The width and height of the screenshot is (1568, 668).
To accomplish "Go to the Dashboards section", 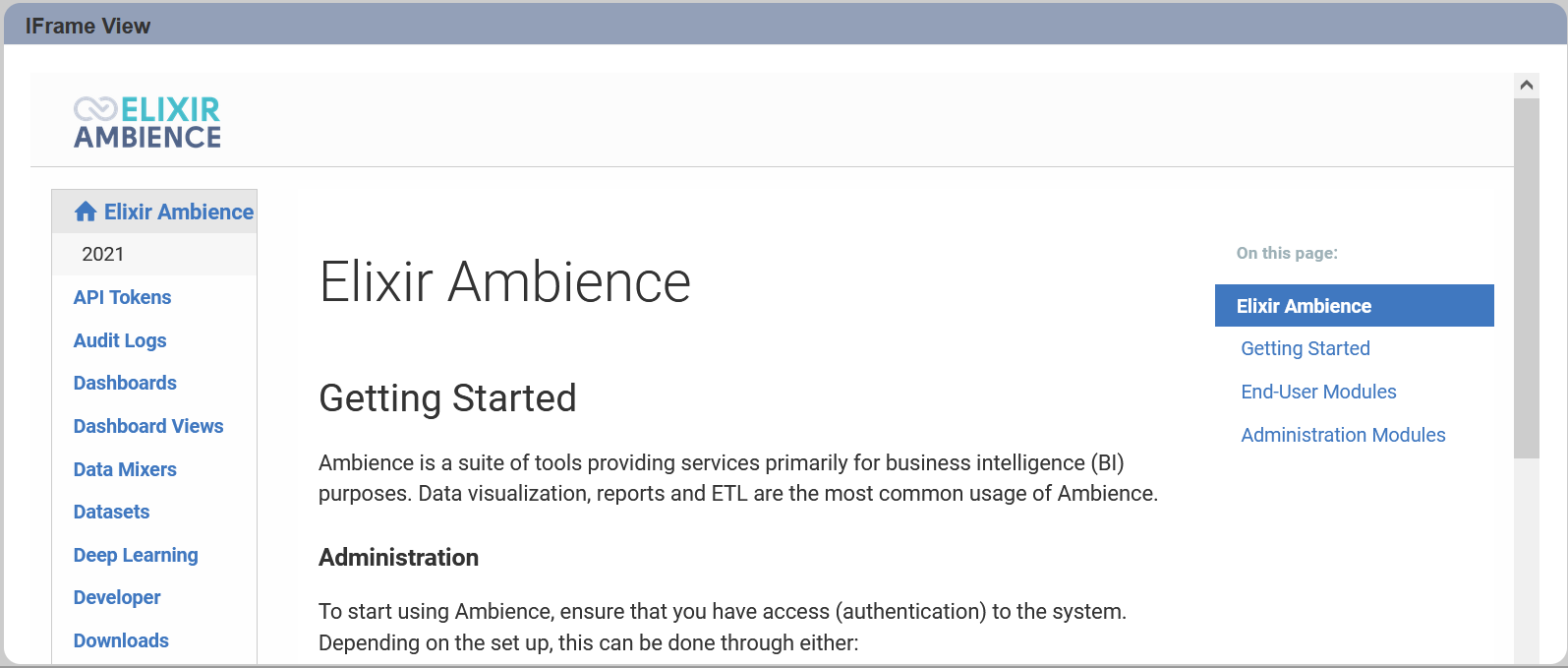I will [125, 383].
